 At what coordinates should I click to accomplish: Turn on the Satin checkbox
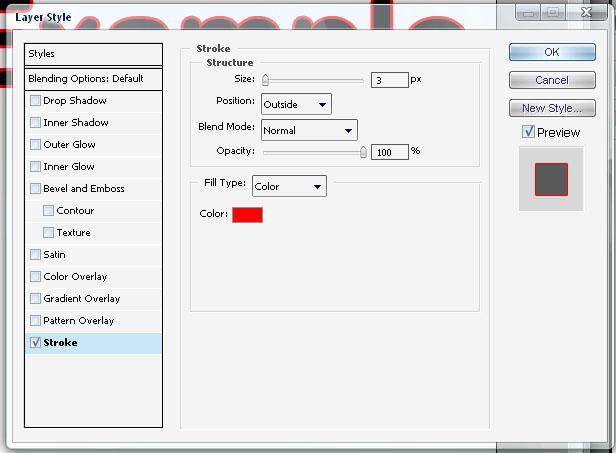(35, 255)
